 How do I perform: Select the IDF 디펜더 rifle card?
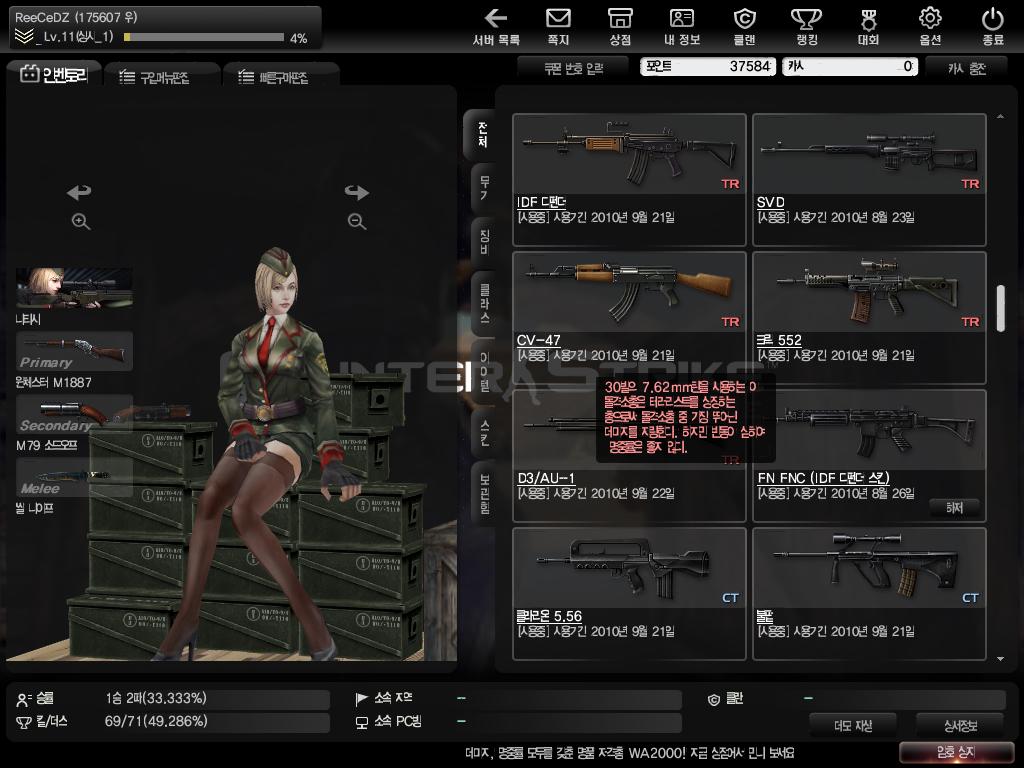(629, 180)
